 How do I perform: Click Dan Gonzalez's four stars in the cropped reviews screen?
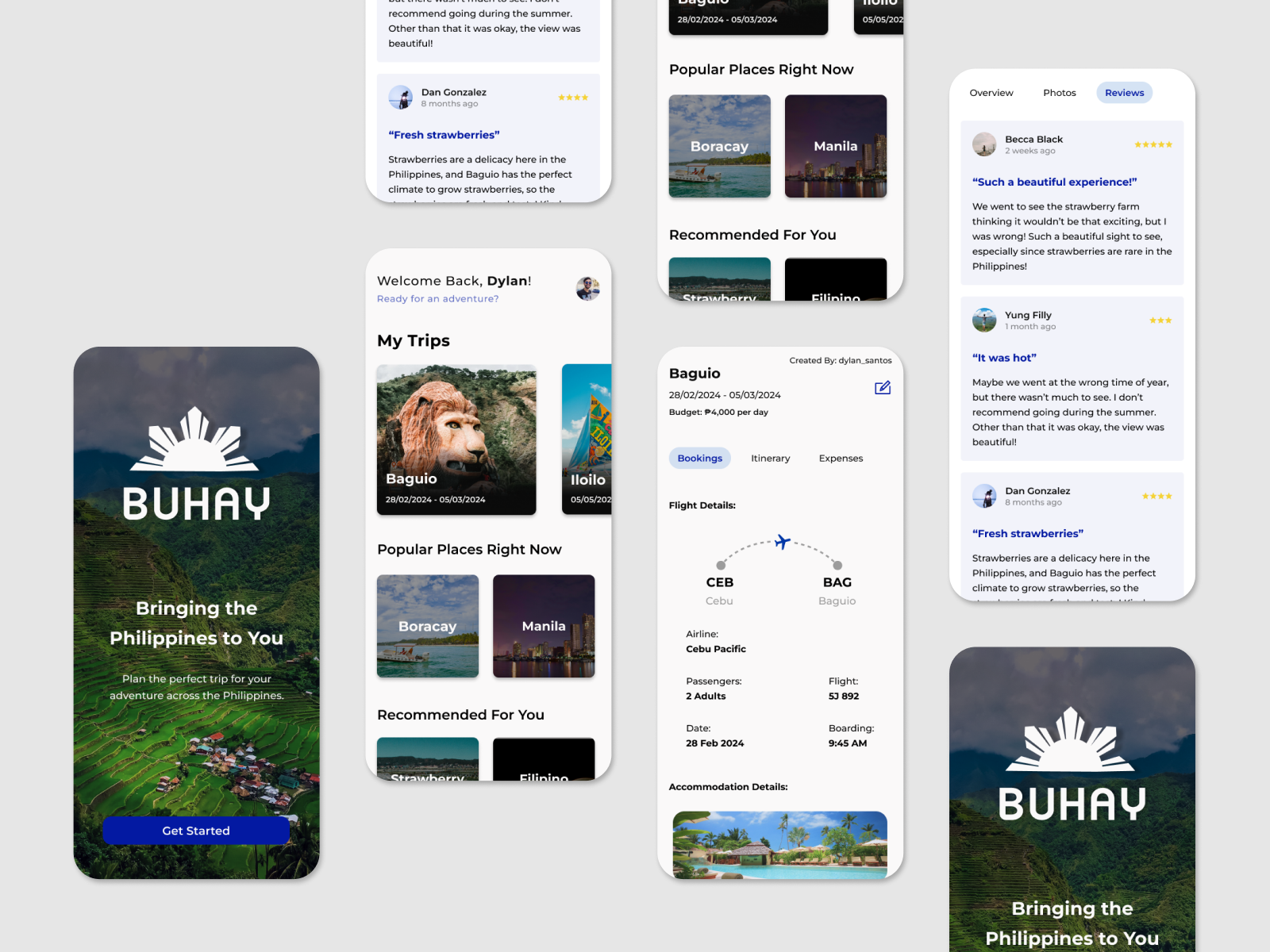pyautogui.click(x=573, y=98)
